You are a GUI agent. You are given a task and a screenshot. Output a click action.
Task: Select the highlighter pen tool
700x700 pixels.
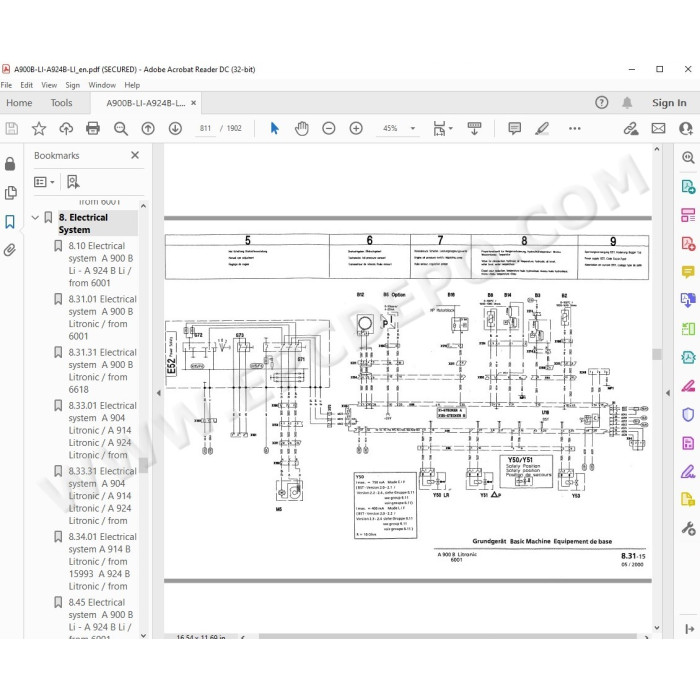[x=542, y=129]
